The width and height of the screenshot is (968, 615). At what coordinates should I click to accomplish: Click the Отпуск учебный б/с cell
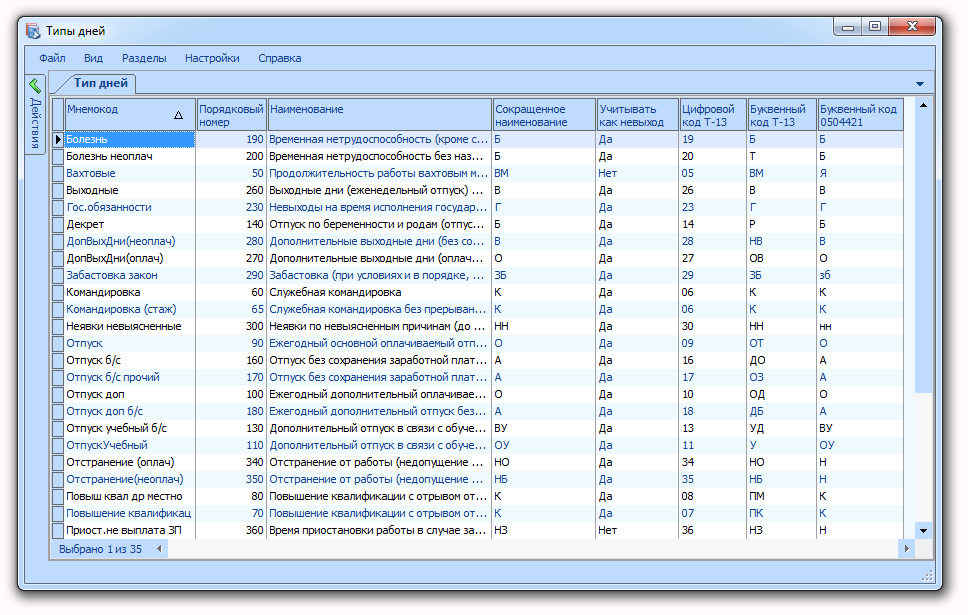130,429
